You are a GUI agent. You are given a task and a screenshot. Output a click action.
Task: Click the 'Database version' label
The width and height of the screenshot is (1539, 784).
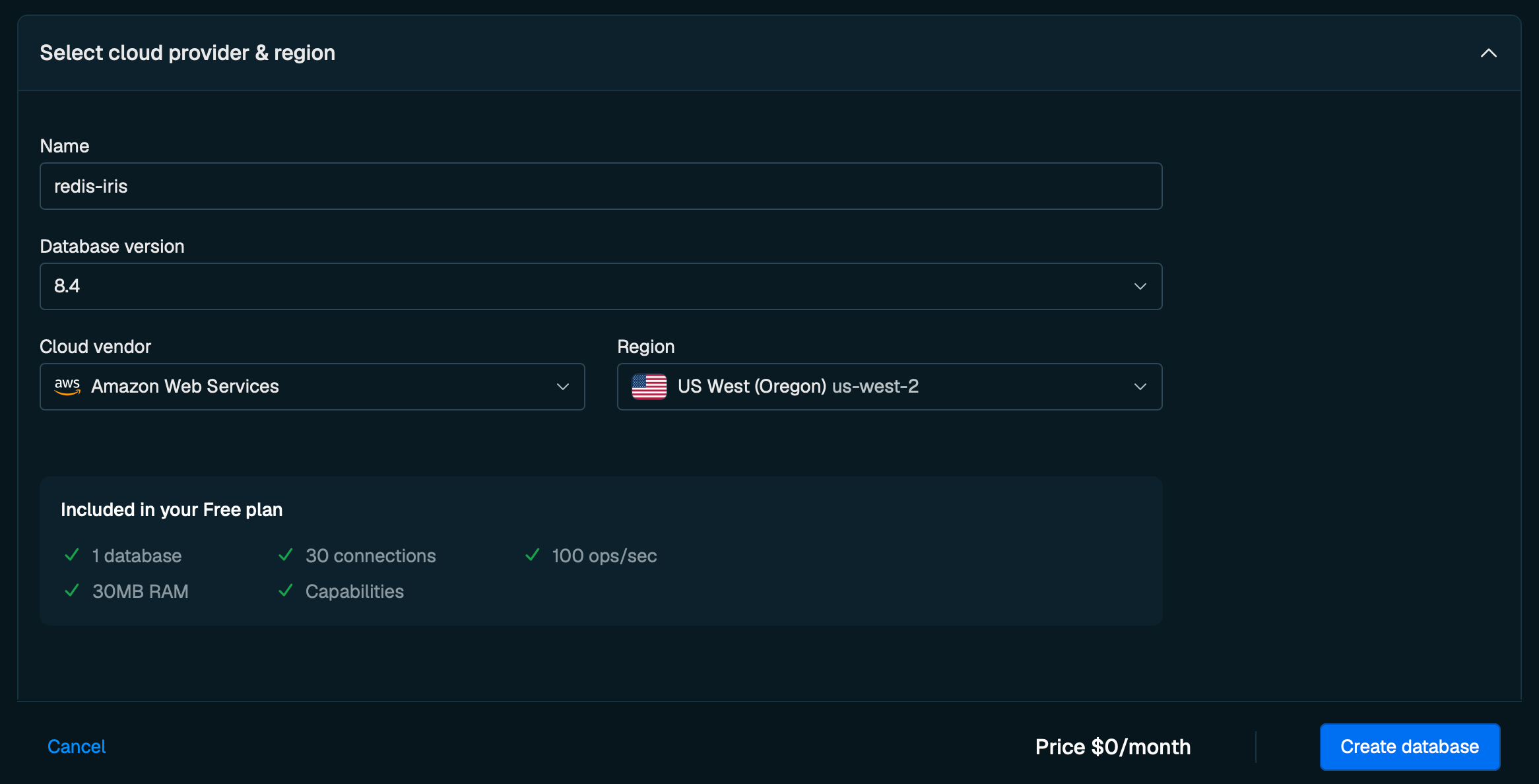coord(112,246)
